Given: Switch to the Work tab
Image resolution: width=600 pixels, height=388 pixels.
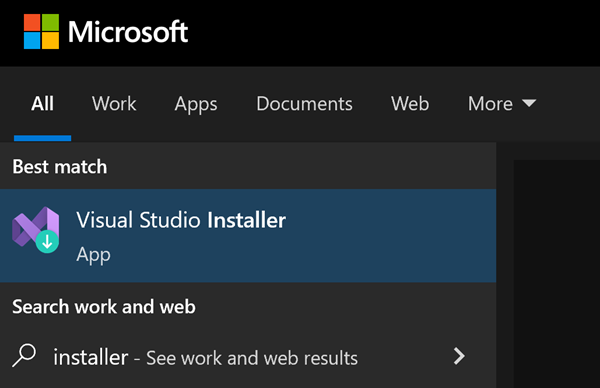Looking at the screenshot, I should [x=114, y=104].
